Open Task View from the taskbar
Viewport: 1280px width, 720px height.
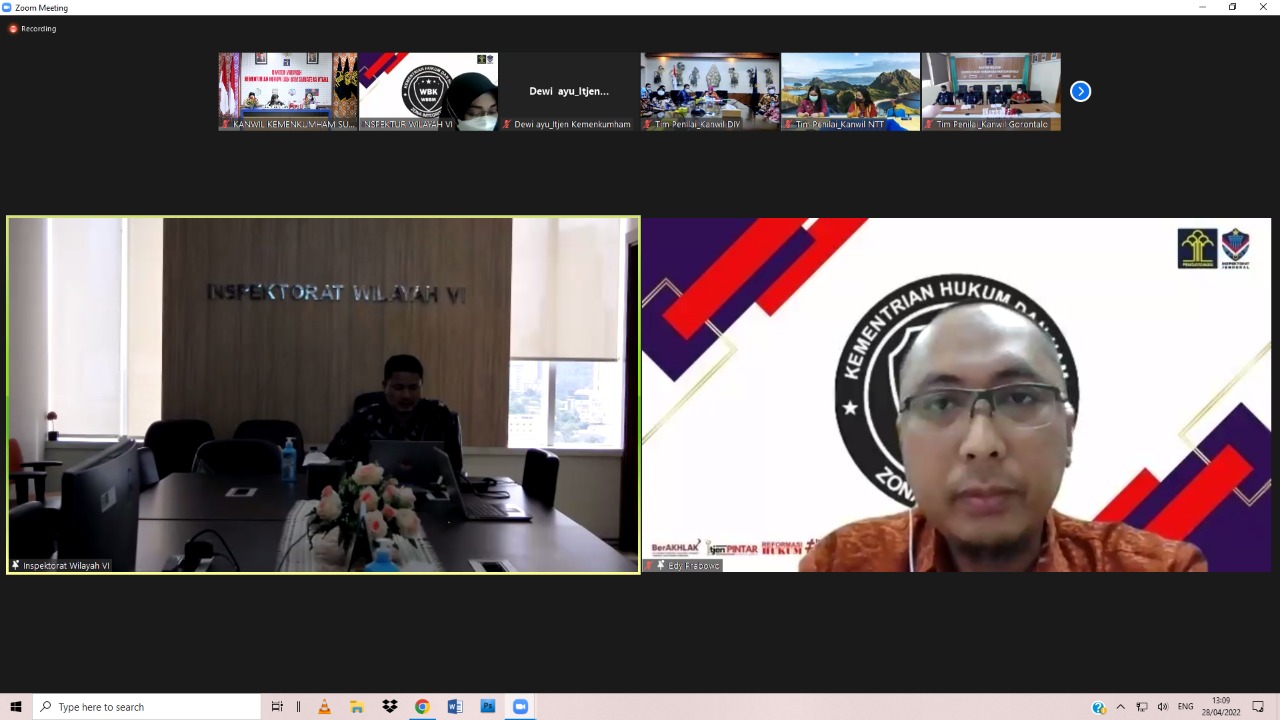click(x=278, y=707)
